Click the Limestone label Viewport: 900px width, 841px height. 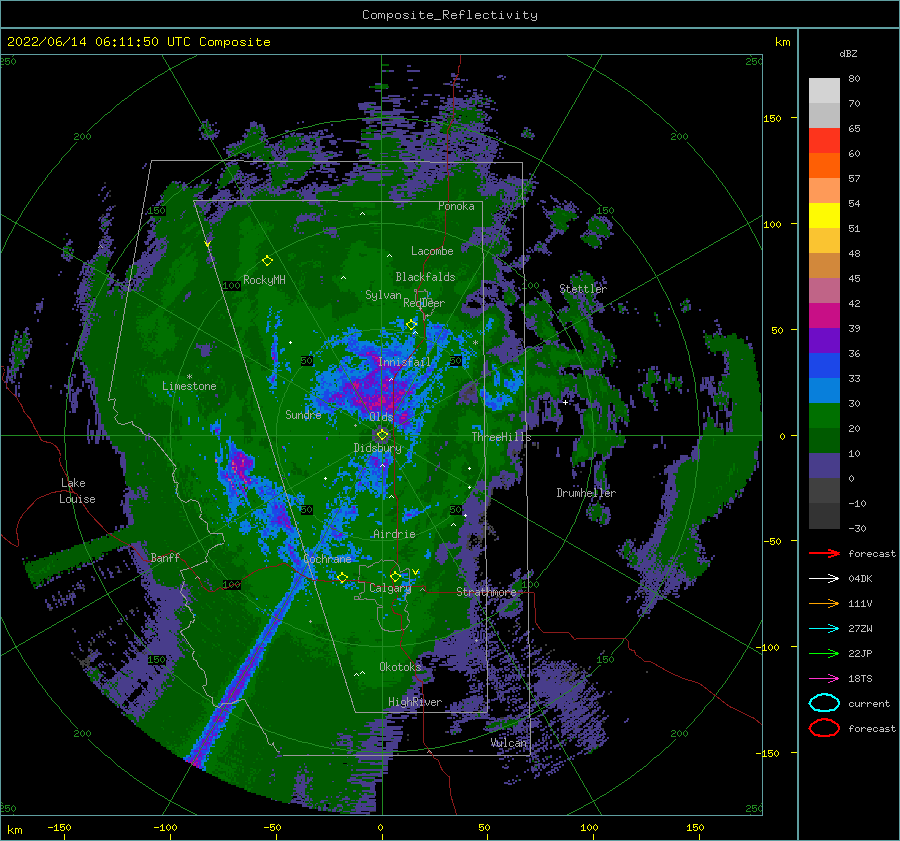click(x=189, y=386)
